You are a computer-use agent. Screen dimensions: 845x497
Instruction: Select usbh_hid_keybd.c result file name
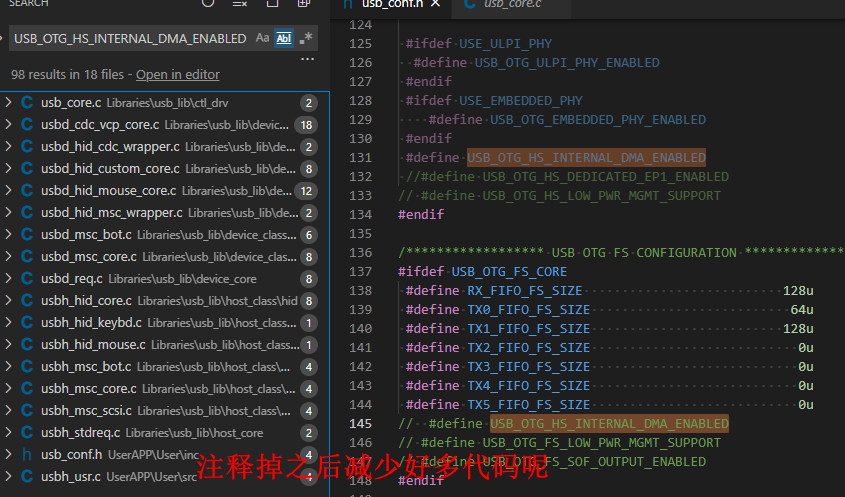tap(91, 323)
